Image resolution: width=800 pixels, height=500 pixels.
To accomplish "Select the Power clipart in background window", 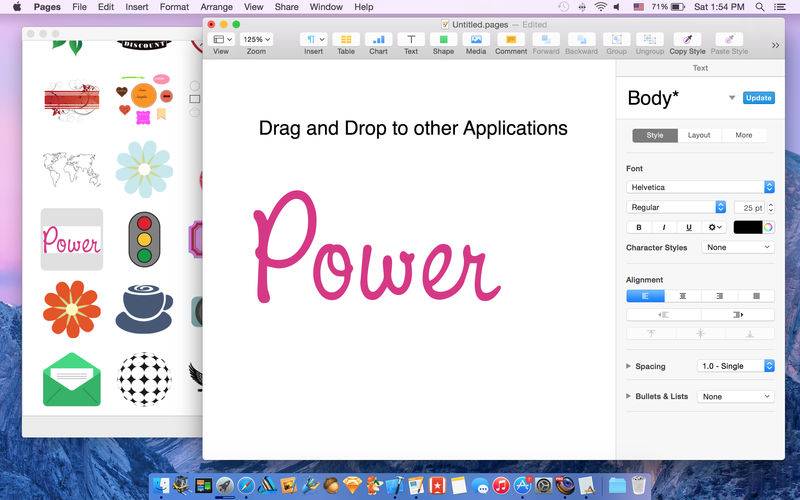I will coord(72,239).
